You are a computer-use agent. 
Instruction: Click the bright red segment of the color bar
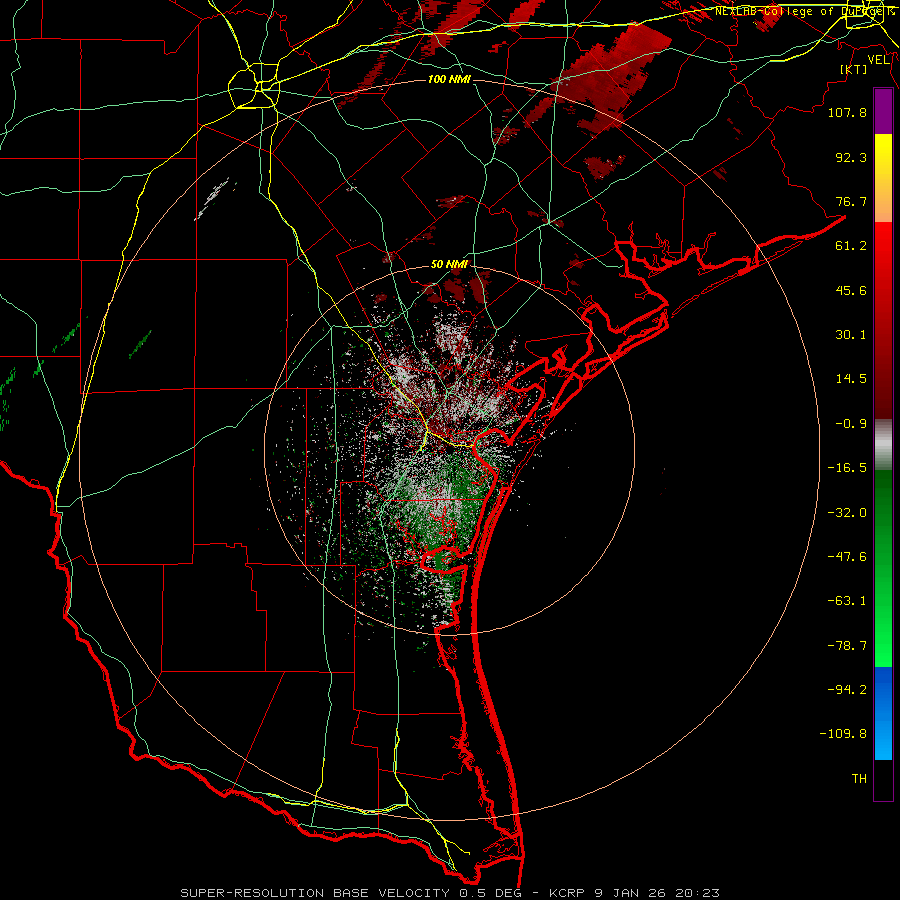(883, 247)
